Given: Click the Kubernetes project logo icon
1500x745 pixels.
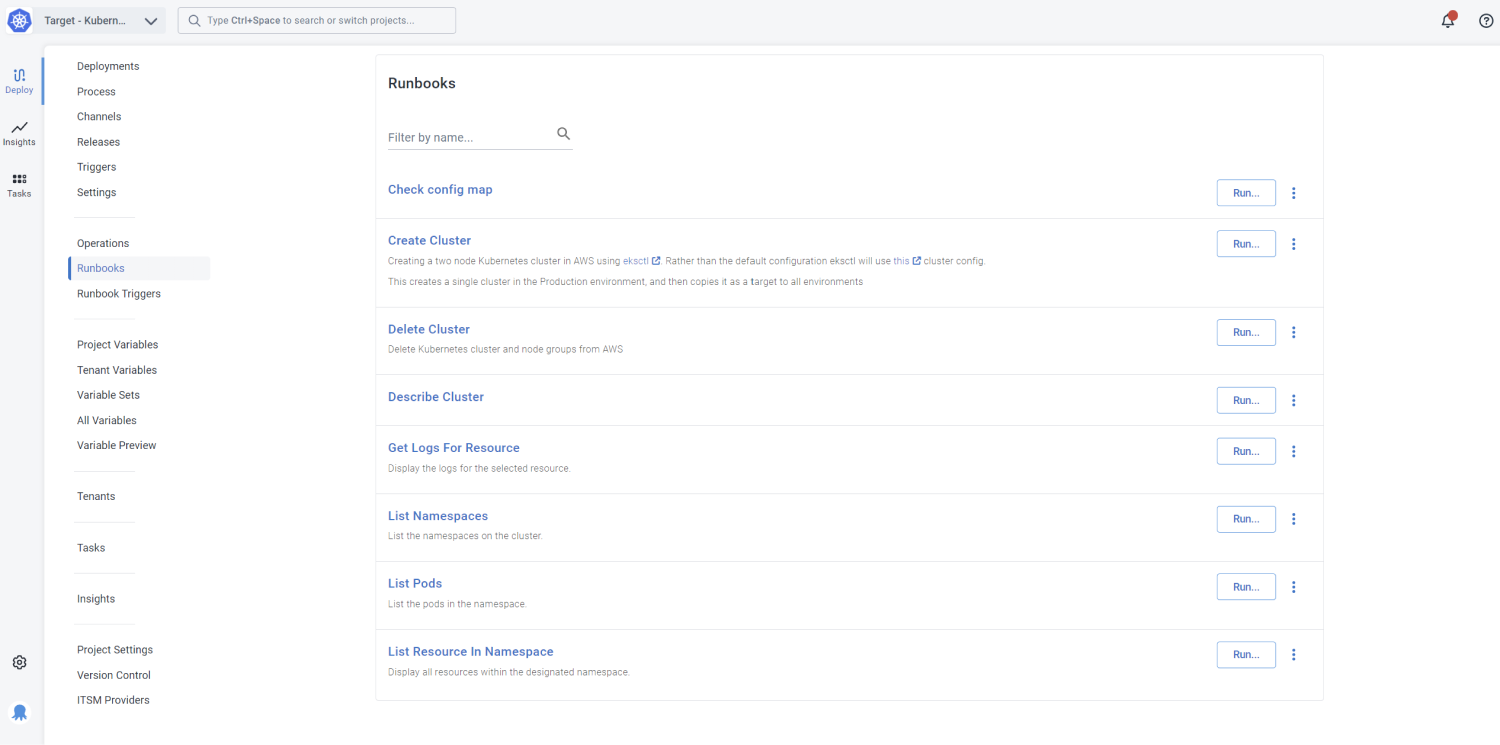Looking at the screenshot, I should 19,20.
